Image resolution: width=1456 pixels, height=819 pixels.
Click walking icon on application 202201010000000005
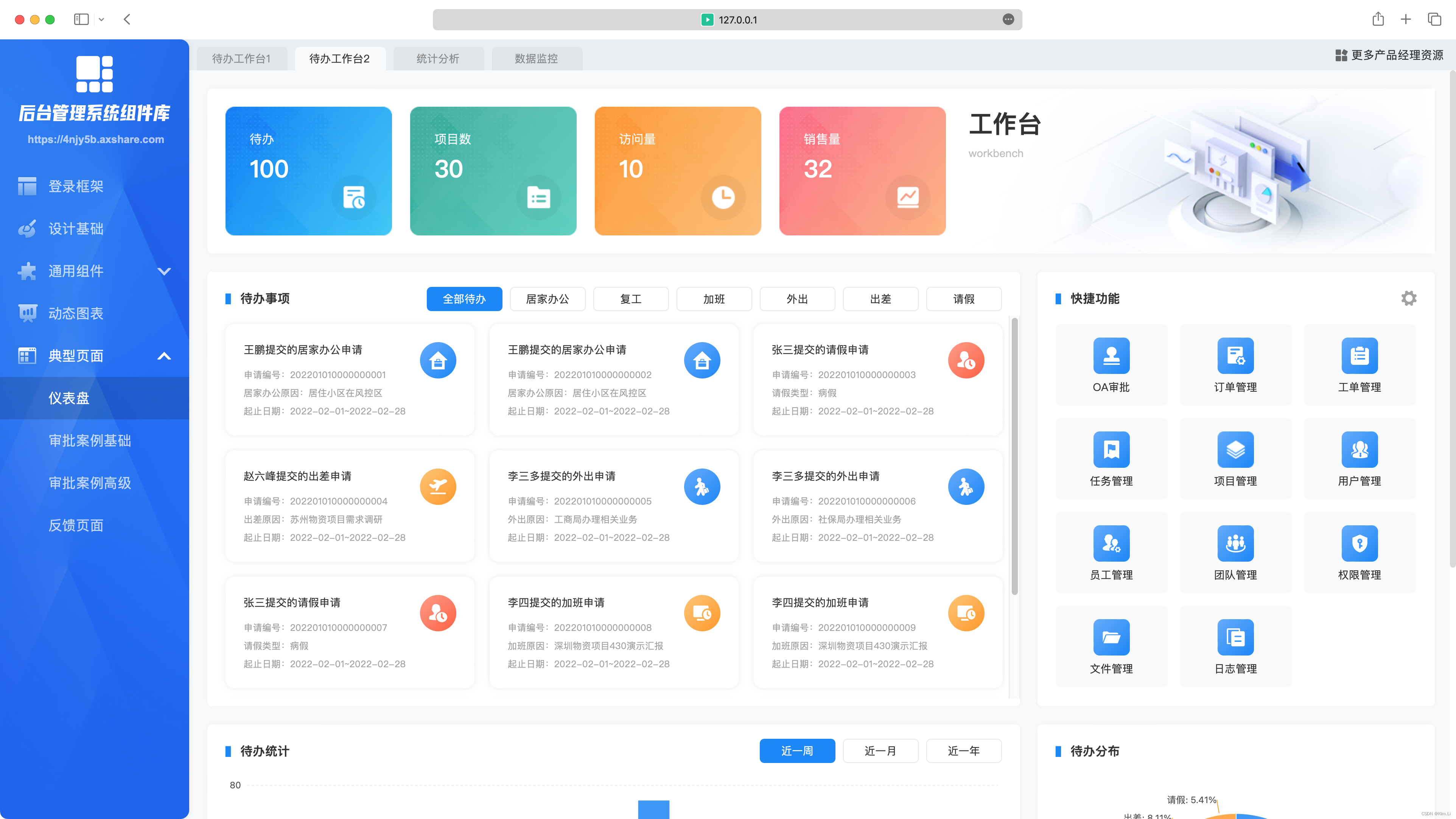click(x=702, y=487)
